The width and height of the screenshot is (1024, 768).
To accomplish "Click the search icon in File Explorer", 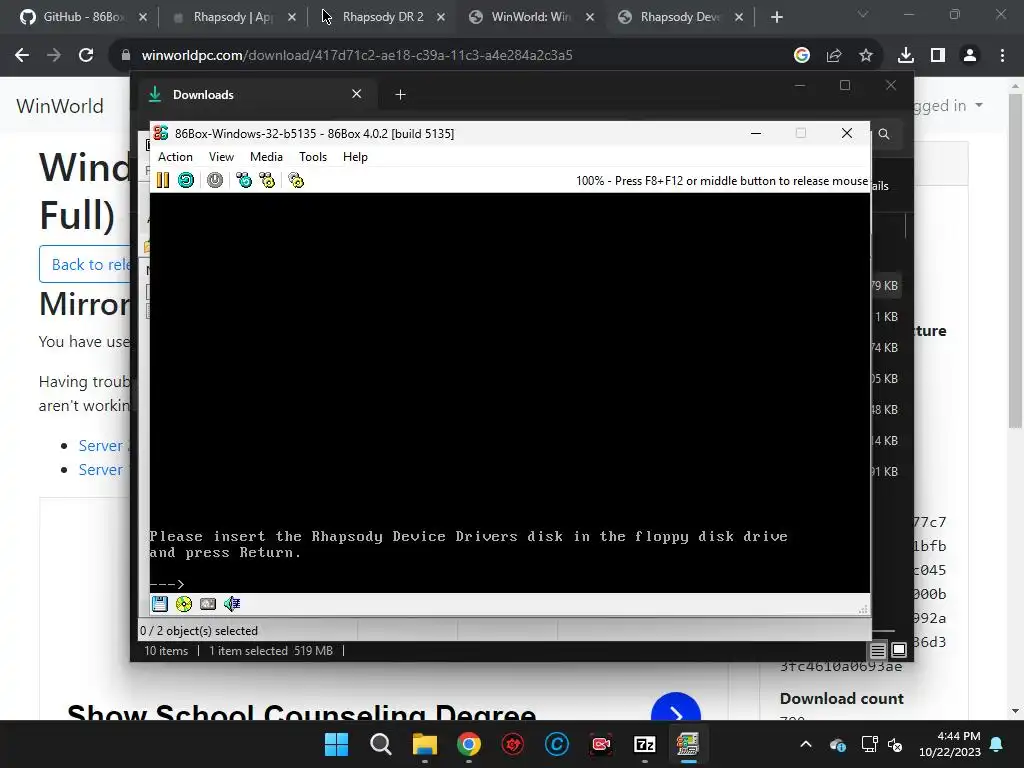I will tap(884, 134).
